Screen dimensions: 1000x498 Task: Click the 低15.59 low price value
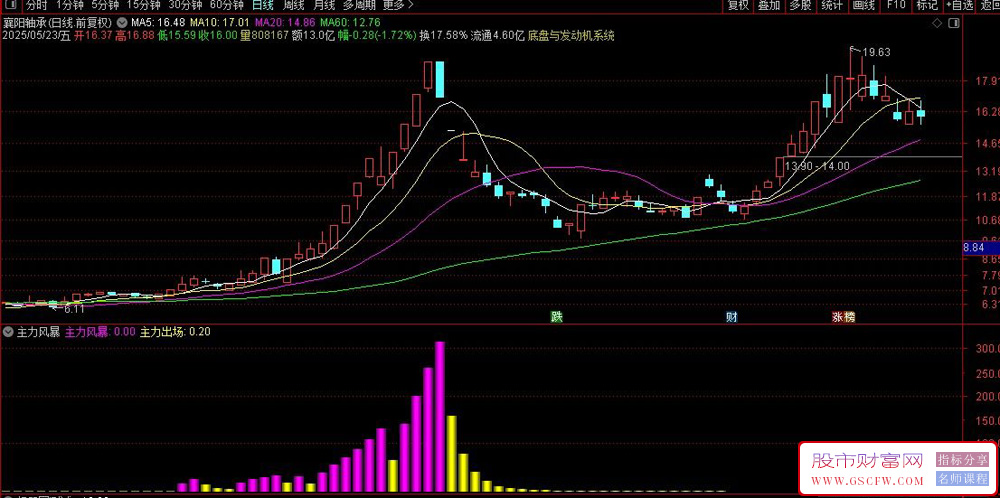click(x=176, y=36)
